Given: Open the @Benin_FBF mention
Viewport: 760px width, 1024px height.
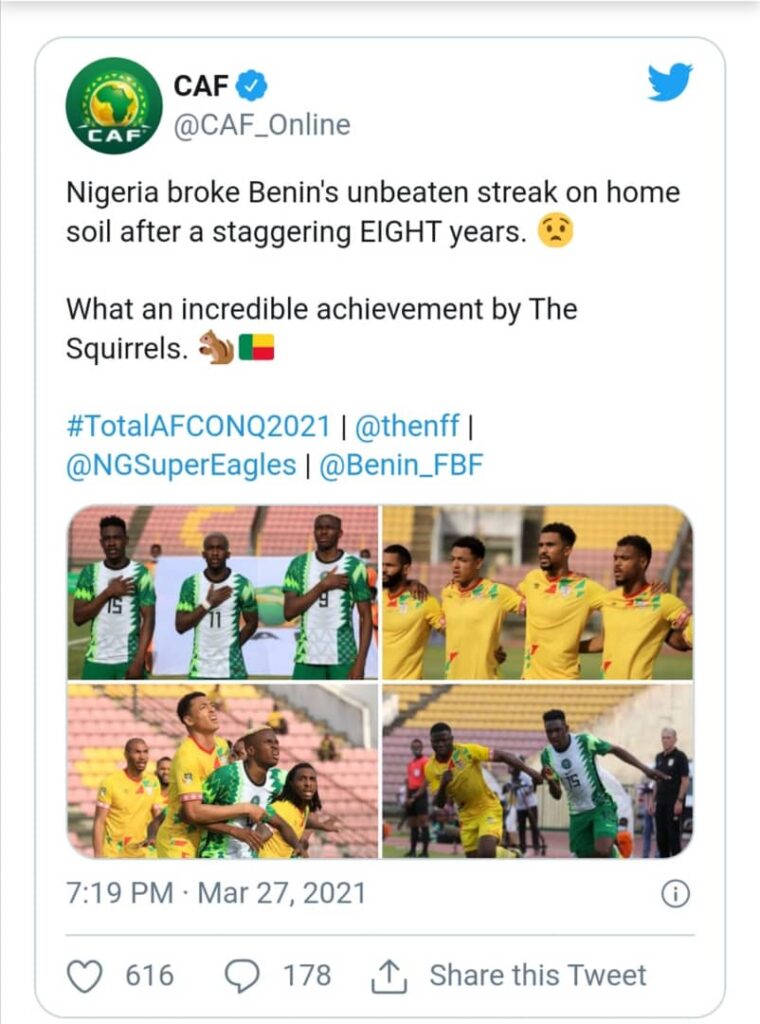Looking at the screenshot, I should (402, 466).
